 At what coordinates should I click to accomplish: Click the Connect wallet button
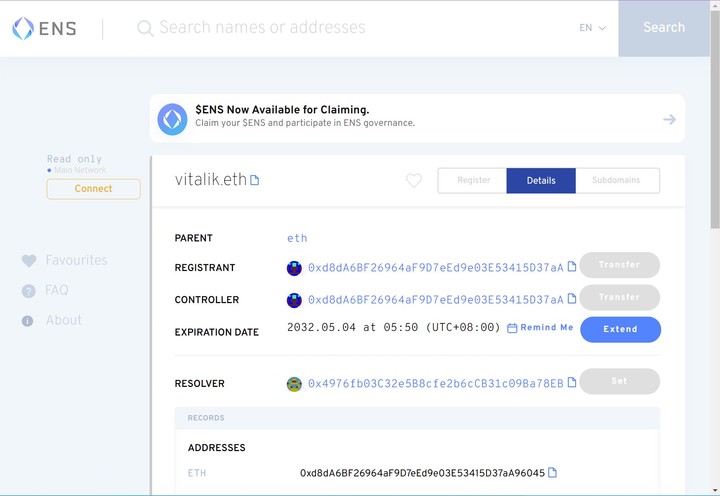[93, 189]
